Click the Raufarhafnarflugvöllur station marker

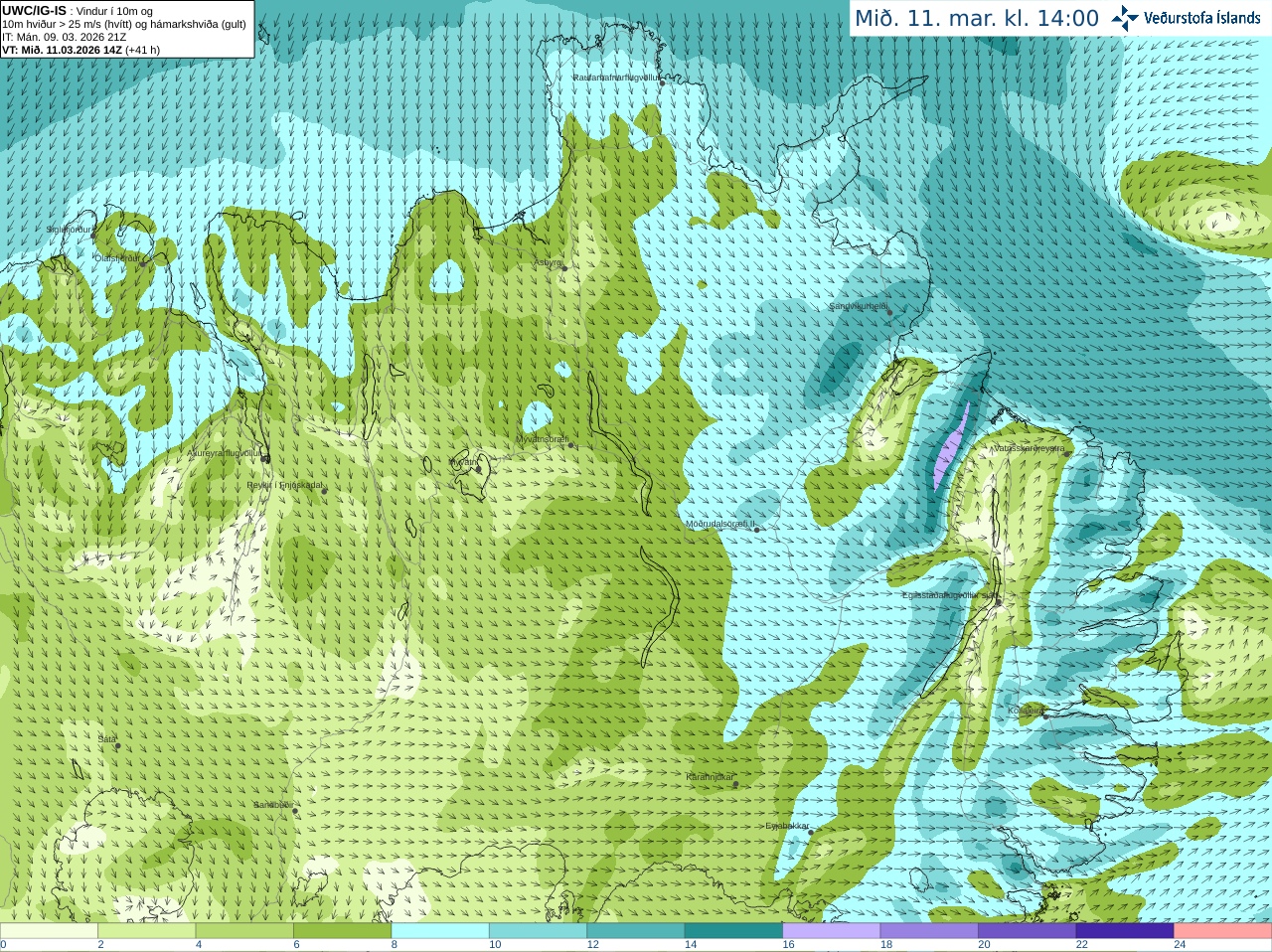pyautogui.click(x=663, y=83)
